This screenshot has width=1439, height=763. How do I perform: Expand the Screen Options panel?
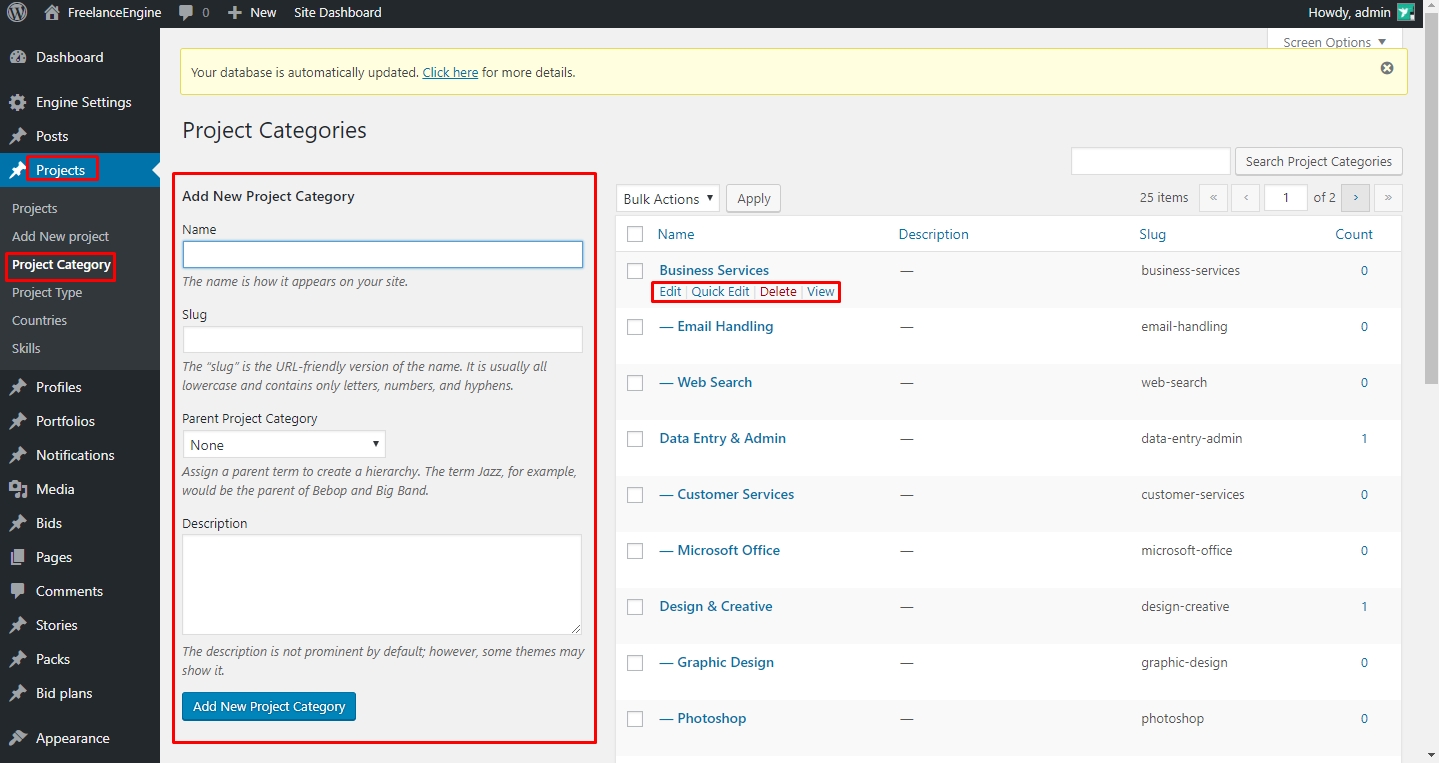click(x=1334, y=42)
